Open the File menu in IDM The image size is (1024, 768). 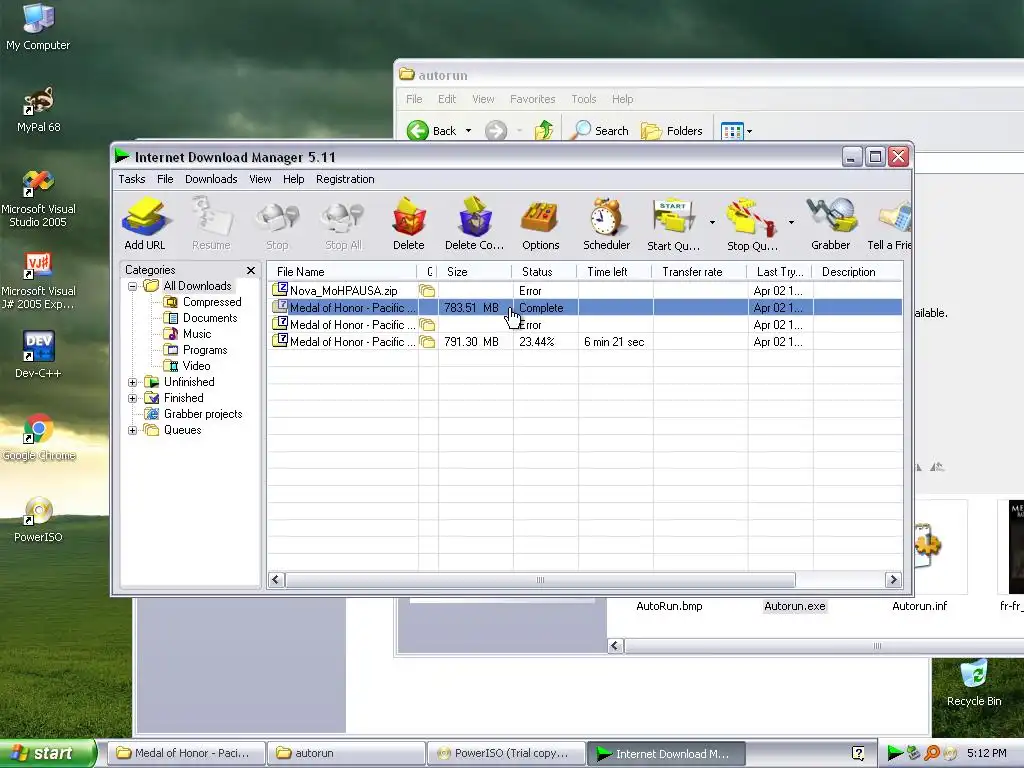click(x=165, y=179)
